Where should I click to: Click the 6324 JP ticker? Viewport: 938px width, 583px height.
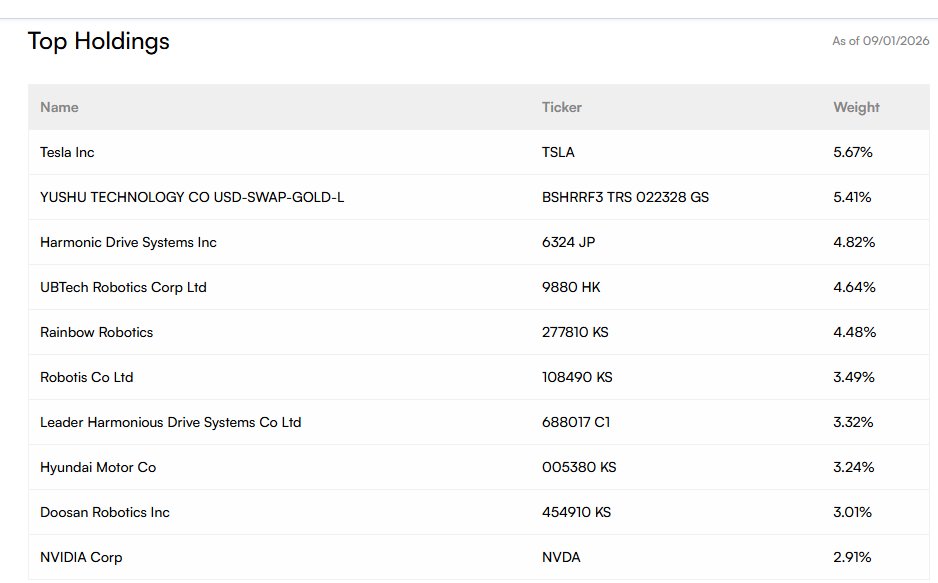pyautogui.click(x=568, y=242)
